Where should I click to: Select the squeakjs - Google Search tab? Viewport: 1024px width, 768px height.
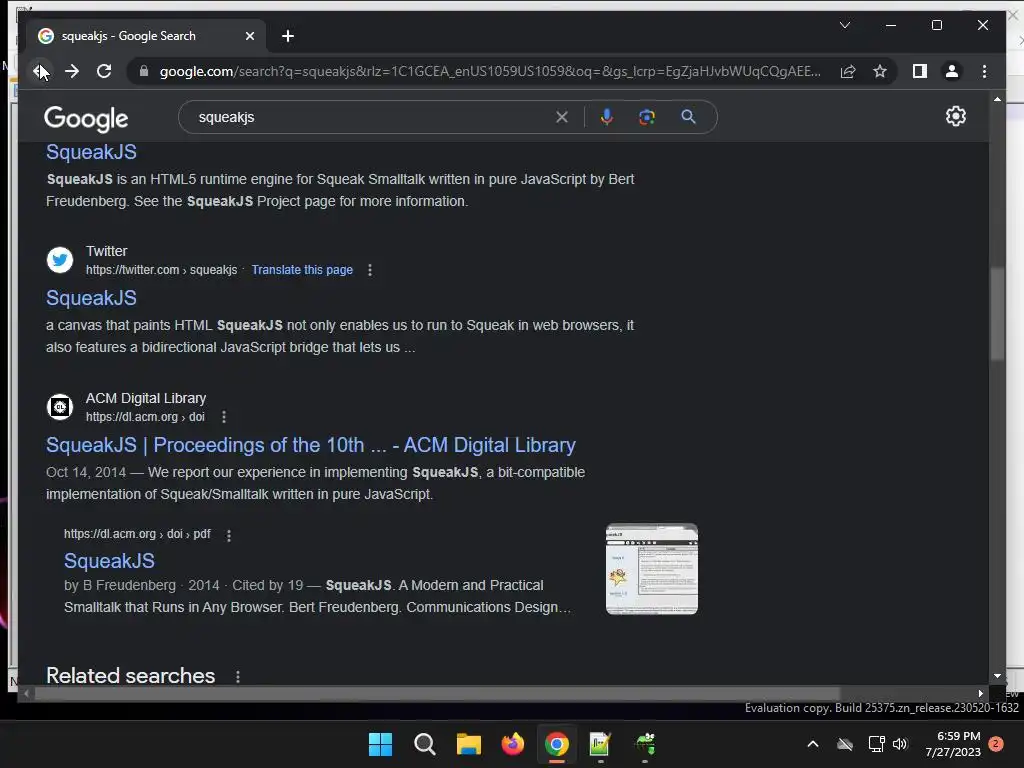pyautogui.click(x=146, y=36)
